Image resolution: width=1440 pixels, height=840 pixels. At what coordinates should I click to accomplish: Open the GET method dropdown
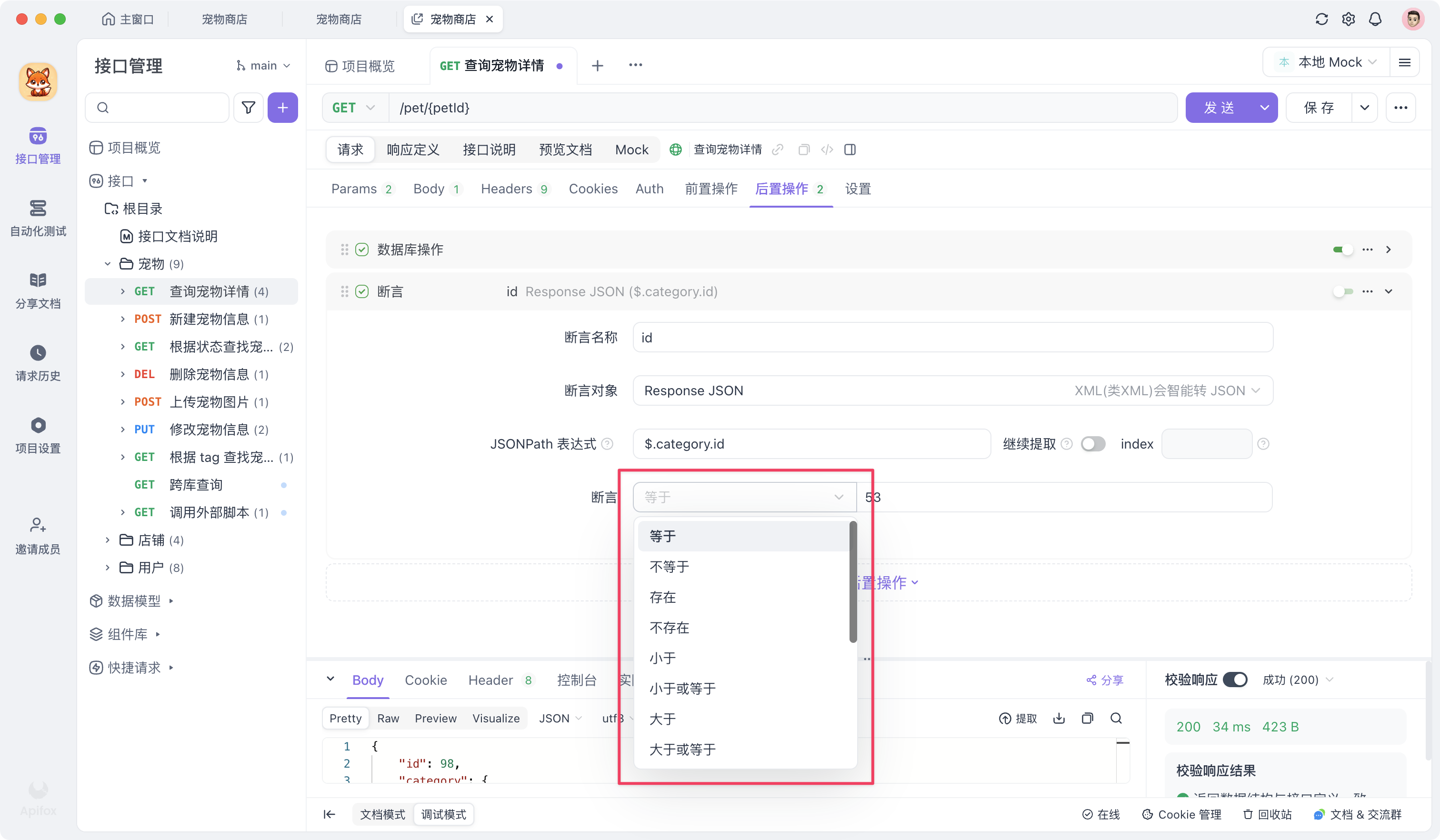pyautogui.click(x=353, y=108)
